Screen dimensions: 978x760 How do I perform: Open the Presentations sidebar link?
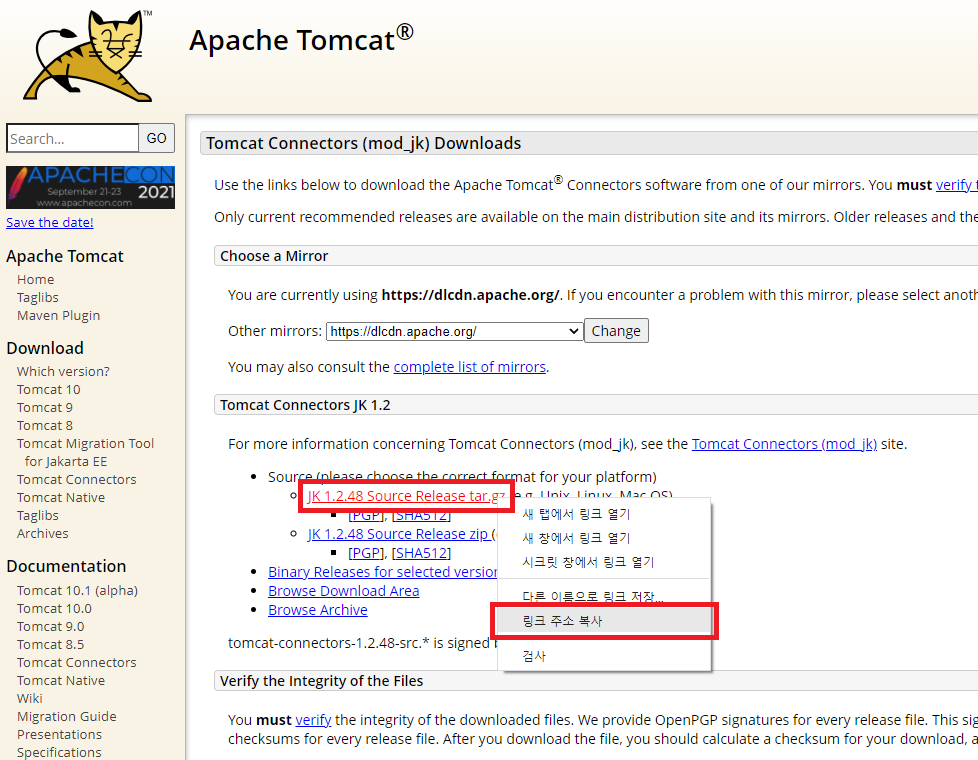click(59, 734)
